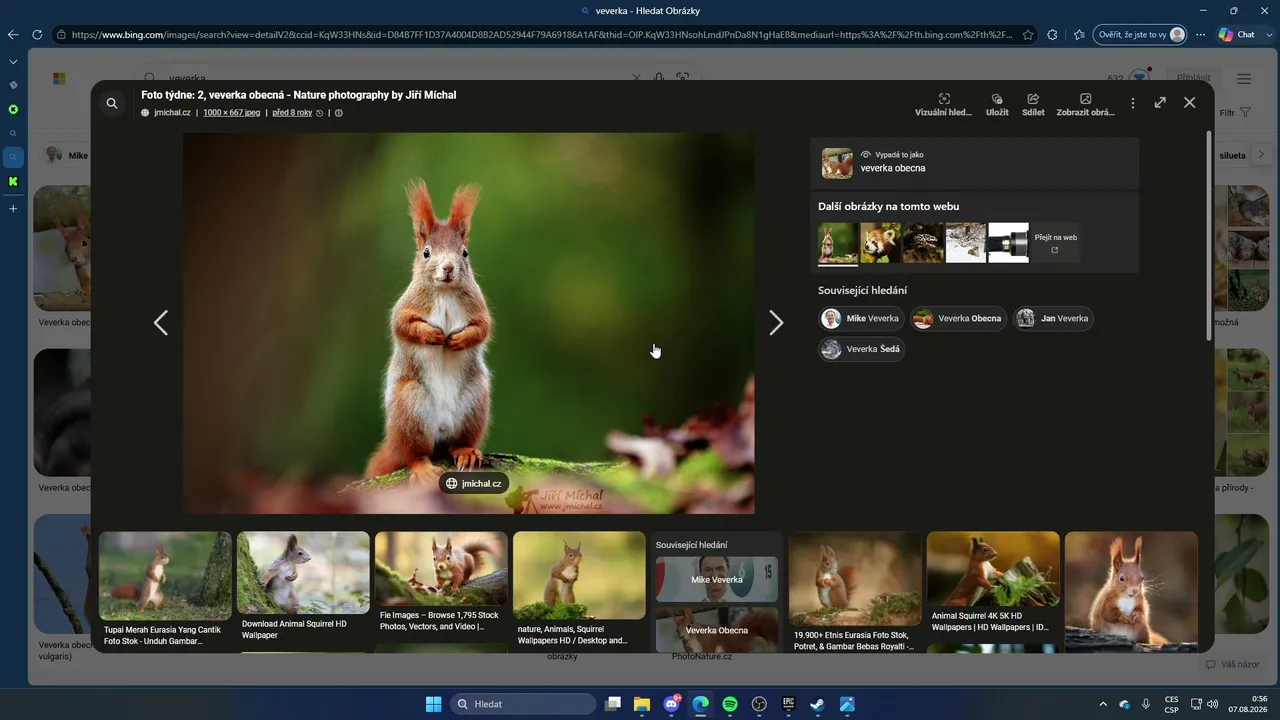The height and width of the screenshot is (720, 1280).
Task: Click the search magnifier in the image viewer
Action: coord(112,103)
